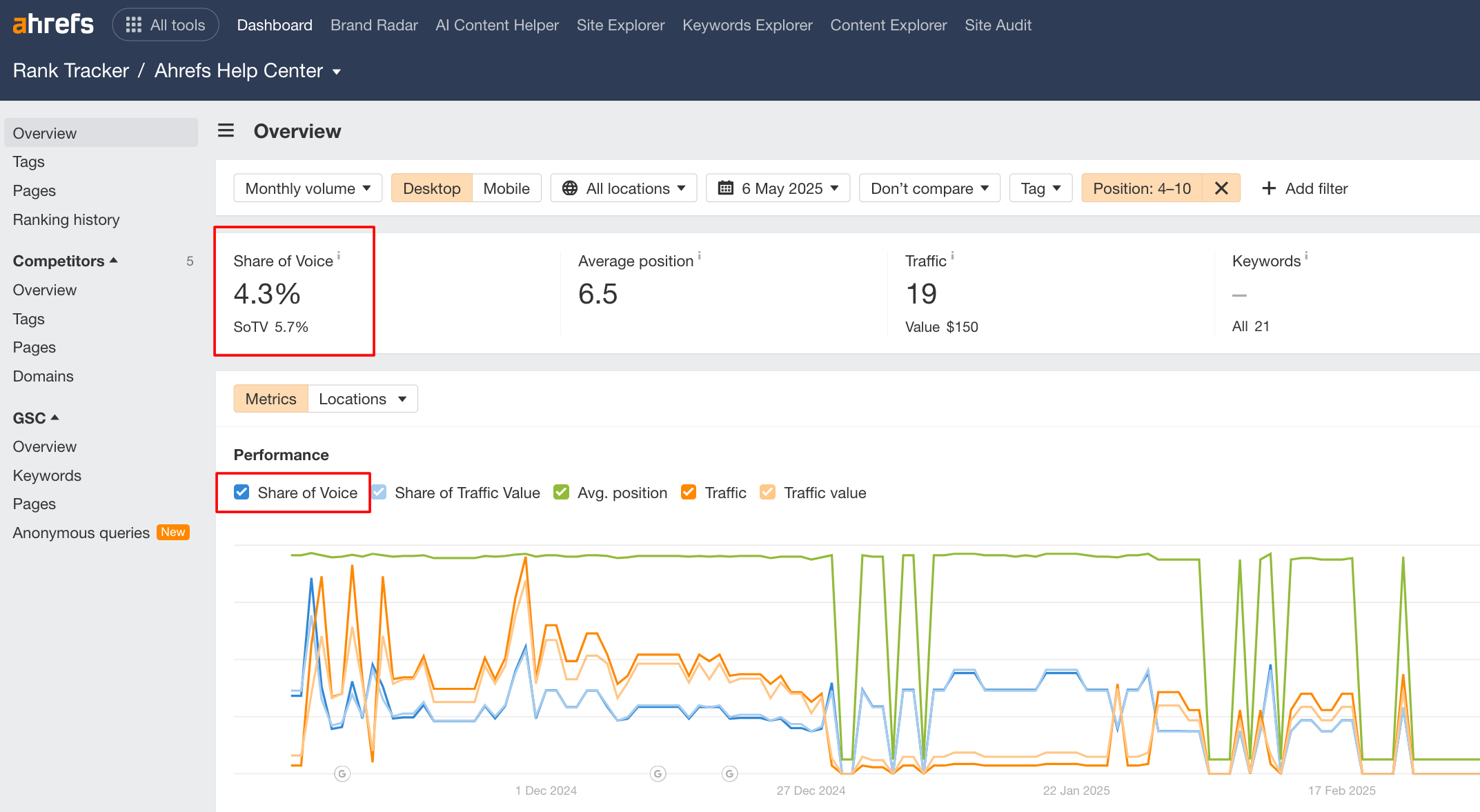Click the Competitors count badge 5
Screen dimensions: 1480x812
tap(190, 261)
